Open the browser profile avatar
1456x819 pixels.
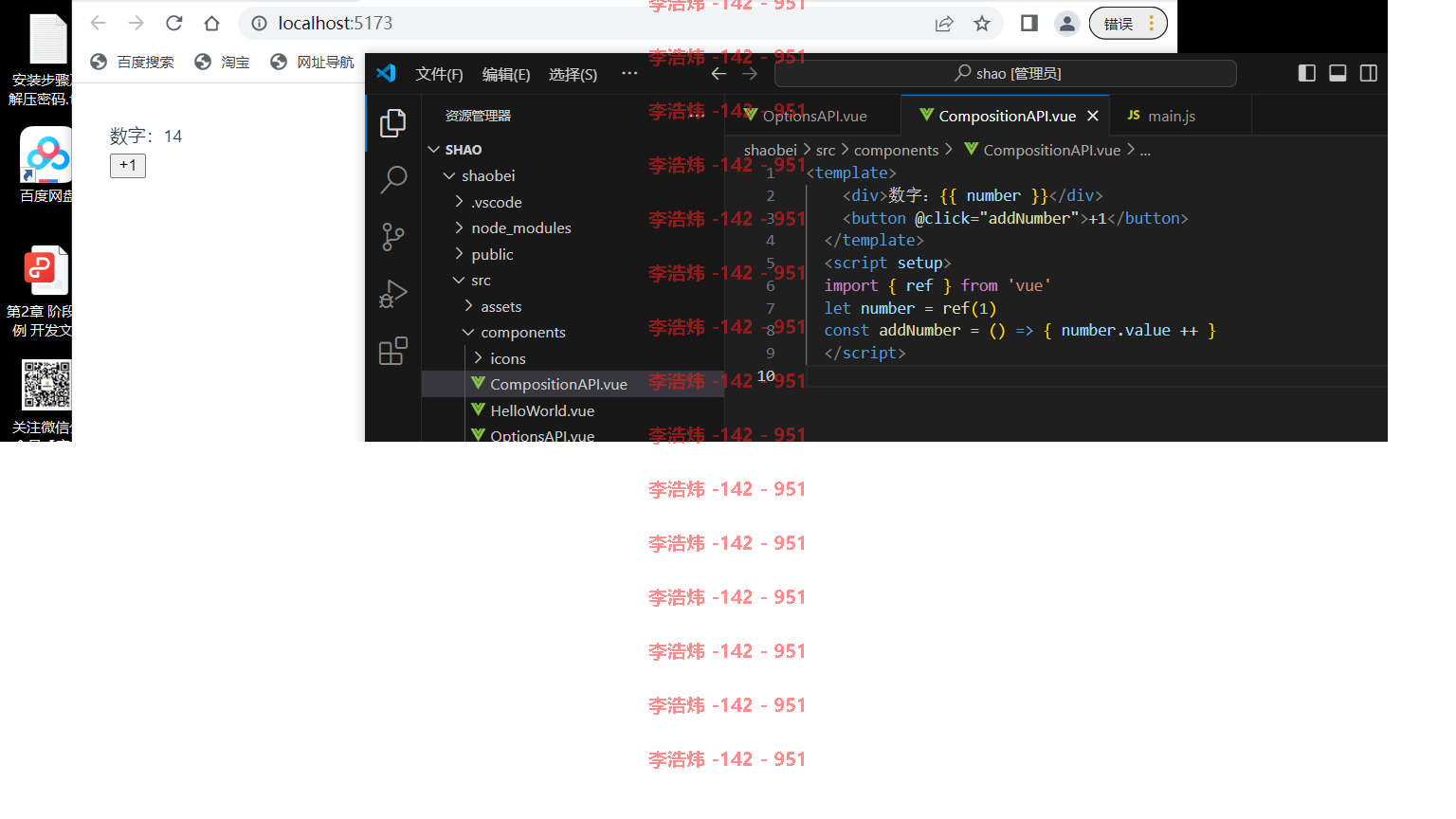tap(1067, 24)
